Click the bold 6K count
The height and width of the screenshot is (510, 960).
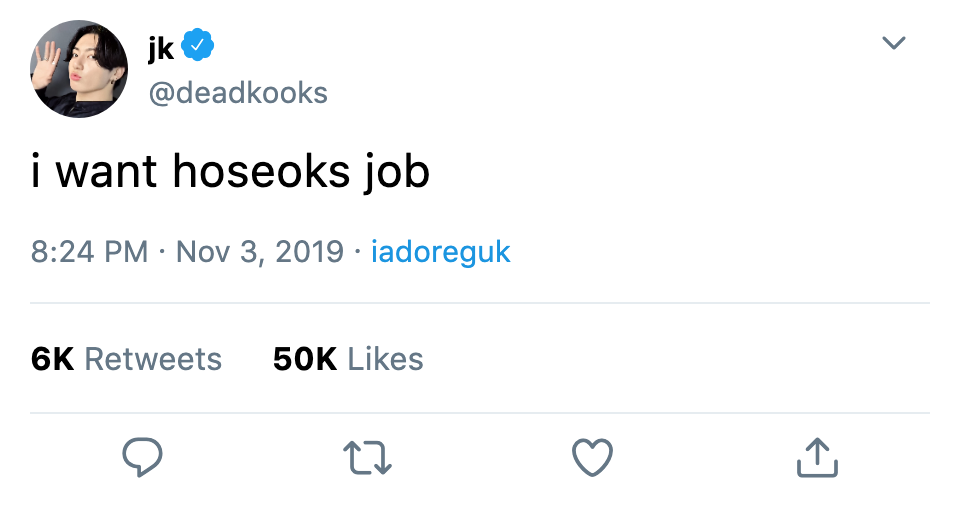tap(53, 359)
